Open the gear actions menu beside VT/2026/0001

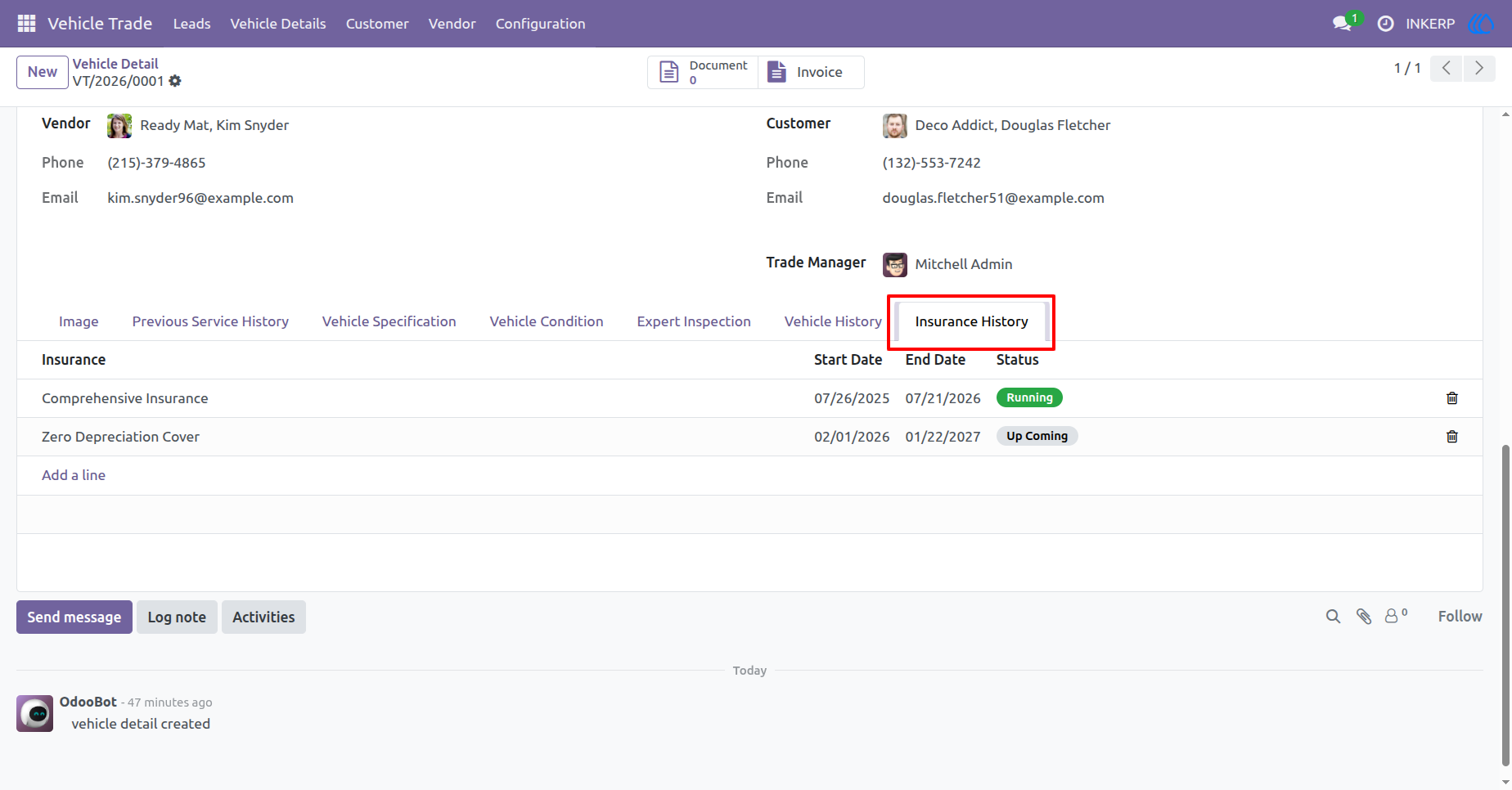point(175,81)
